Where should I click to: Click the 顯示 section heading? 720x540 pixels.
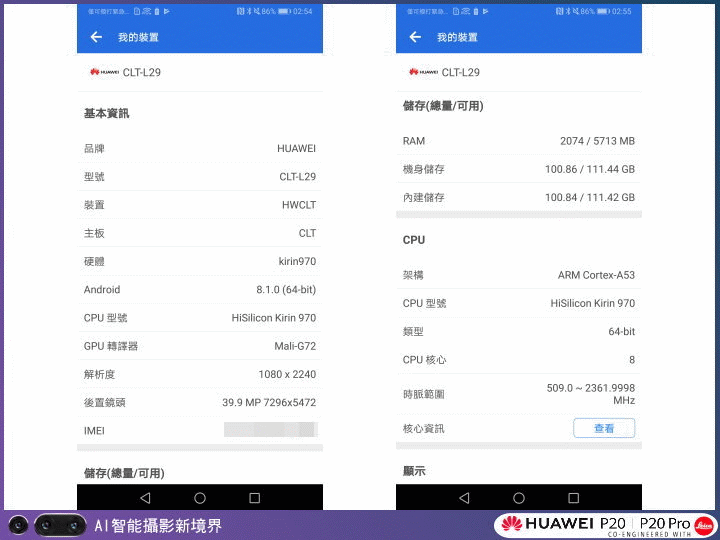coord(414,471)
